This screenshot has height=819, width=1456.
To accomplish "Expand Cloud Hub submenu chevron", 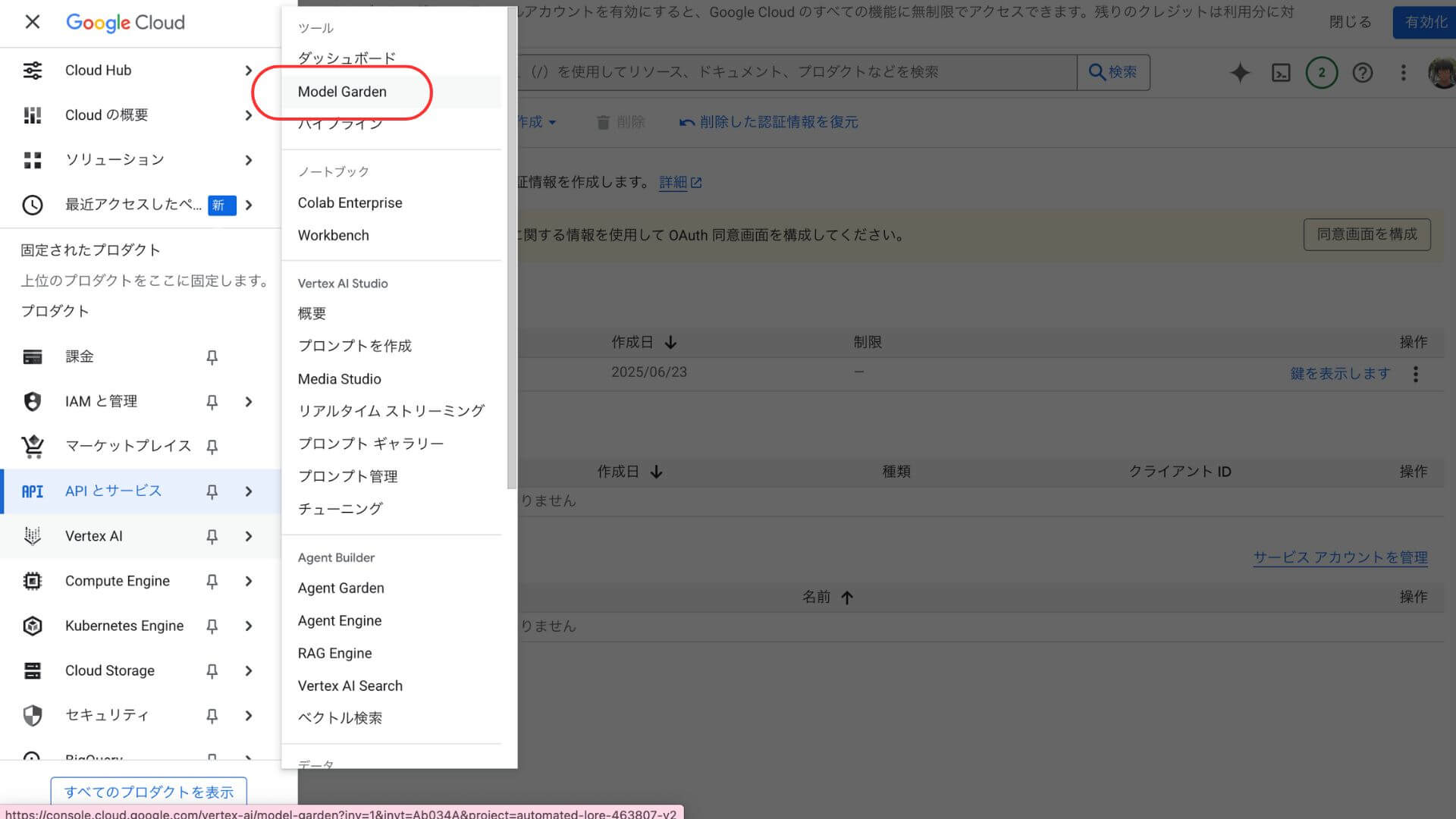I will coord(249,71).
